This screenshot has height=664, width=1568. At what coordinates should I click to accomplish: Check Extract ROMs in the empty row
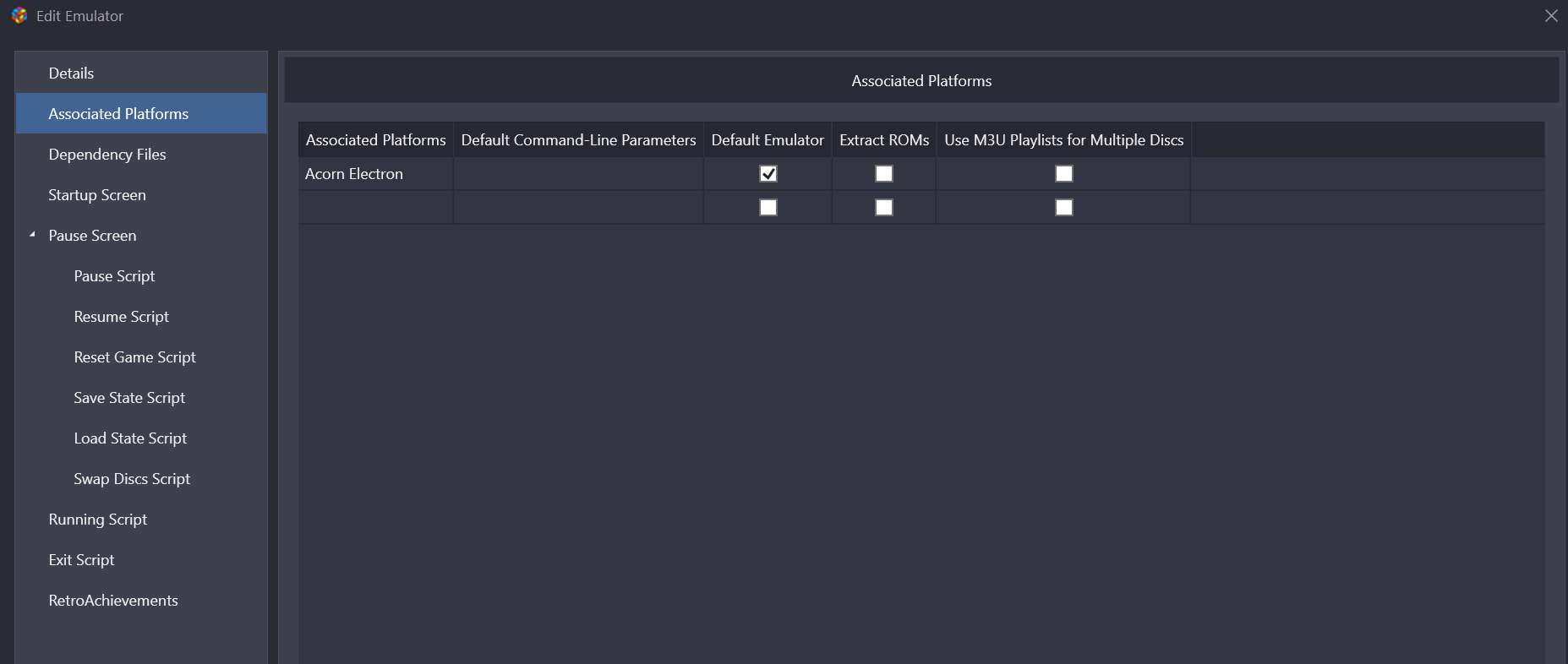pos(883,208)
